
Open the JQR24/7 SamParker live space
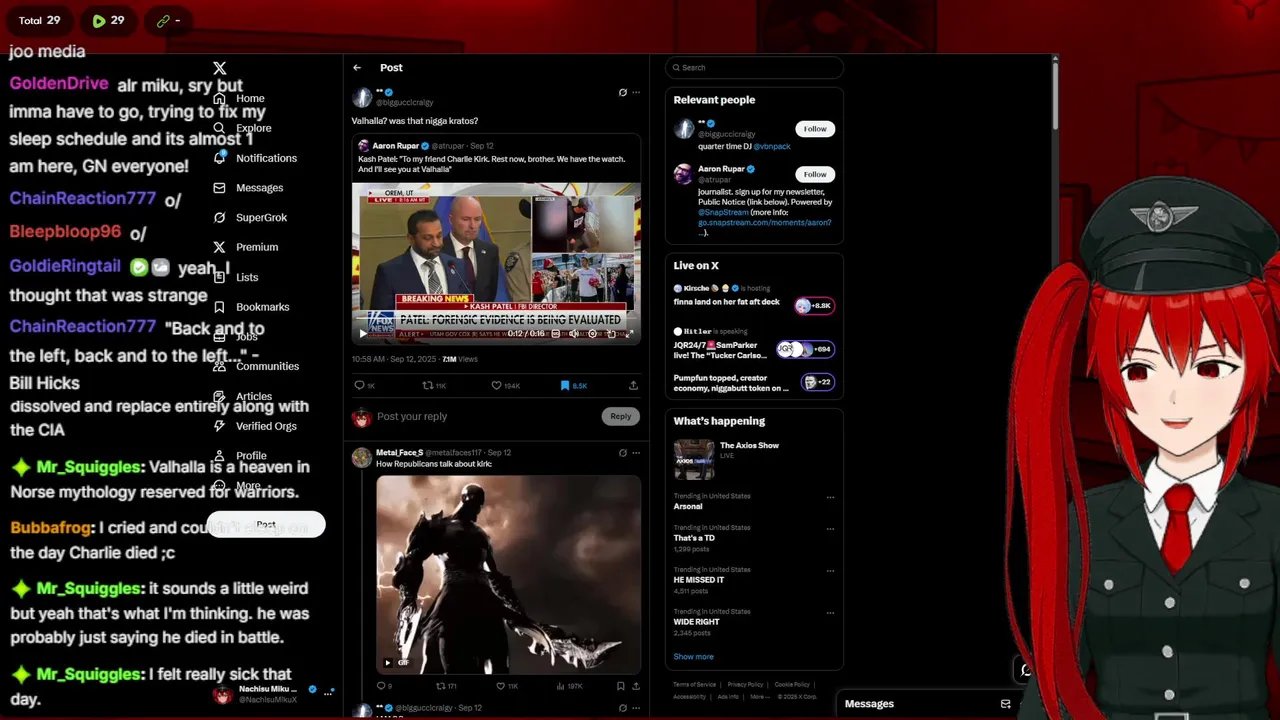click(754, 345)
